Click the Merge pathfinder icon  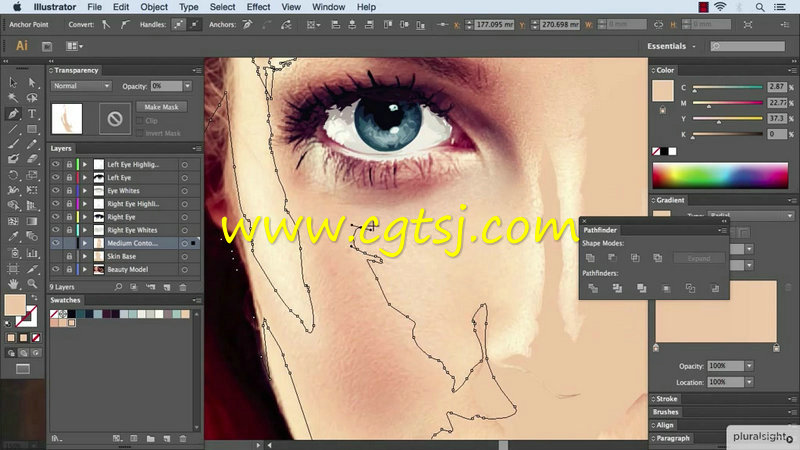[641, 288]
